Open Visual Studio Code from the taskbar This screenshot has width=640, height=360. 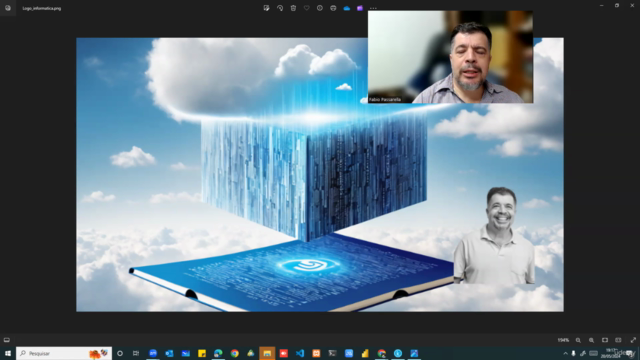click(x=300, y=353)
